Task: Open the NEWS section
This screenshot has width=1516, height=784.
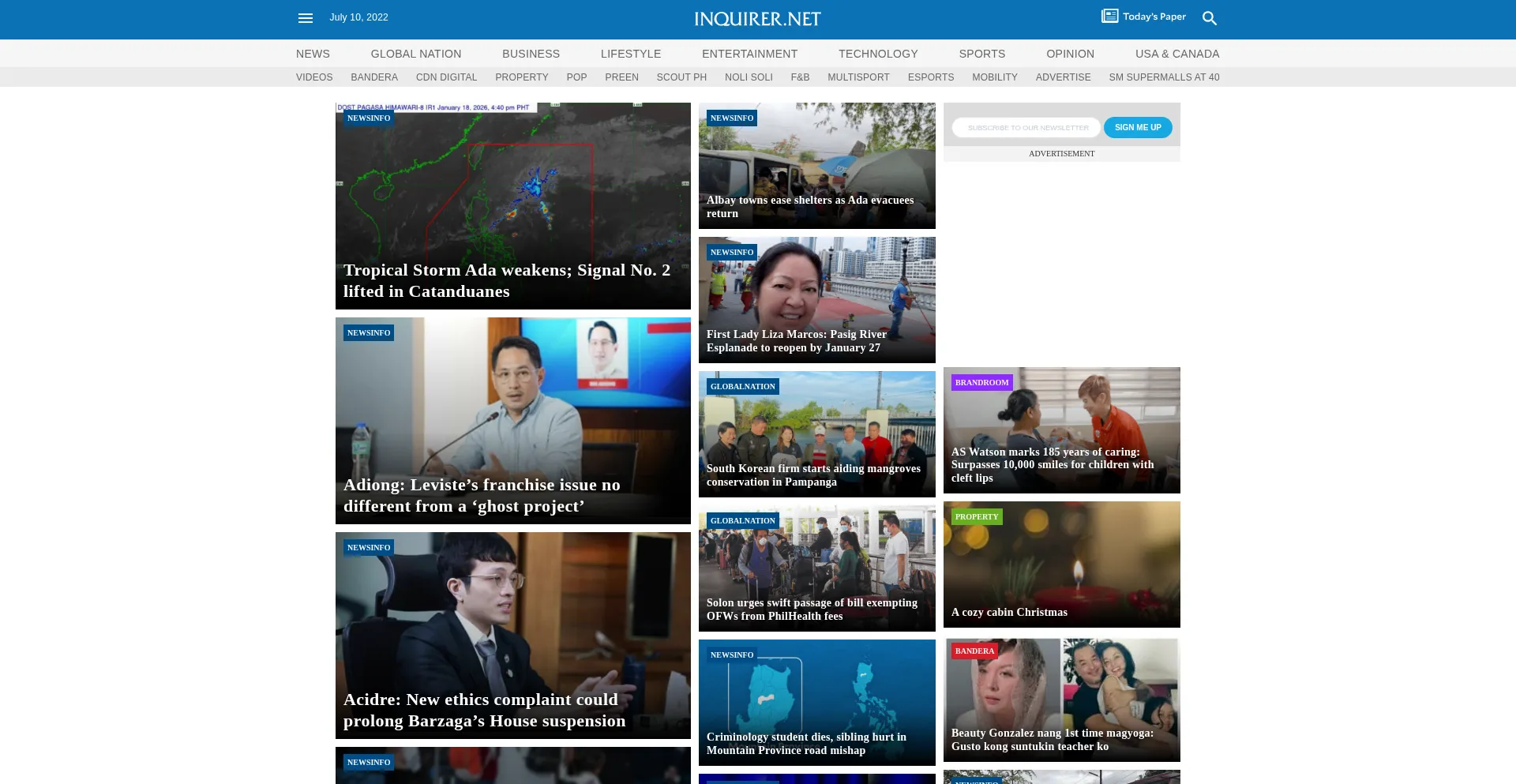Action: click(x=312, y=54)
